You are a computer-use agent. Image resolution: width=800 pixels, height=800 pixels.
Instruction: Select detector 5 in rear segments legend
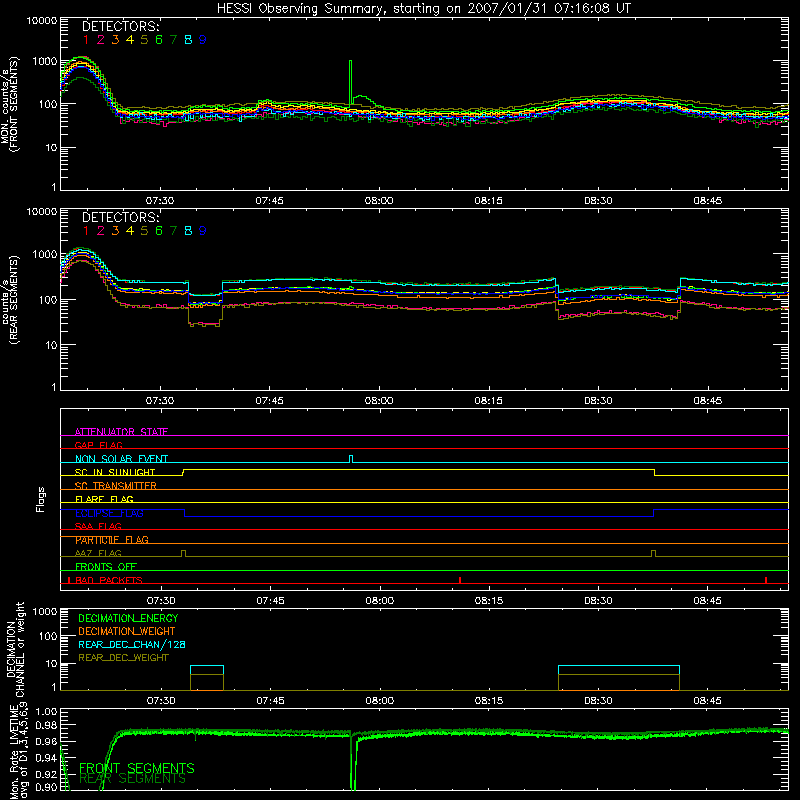click(x=144, y=231)
